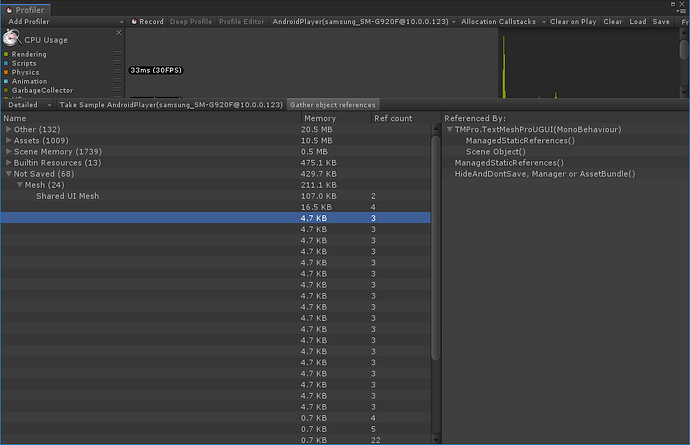690x445 pixels.
Task: Start profiling with the Record button
Action: [147, 22]
